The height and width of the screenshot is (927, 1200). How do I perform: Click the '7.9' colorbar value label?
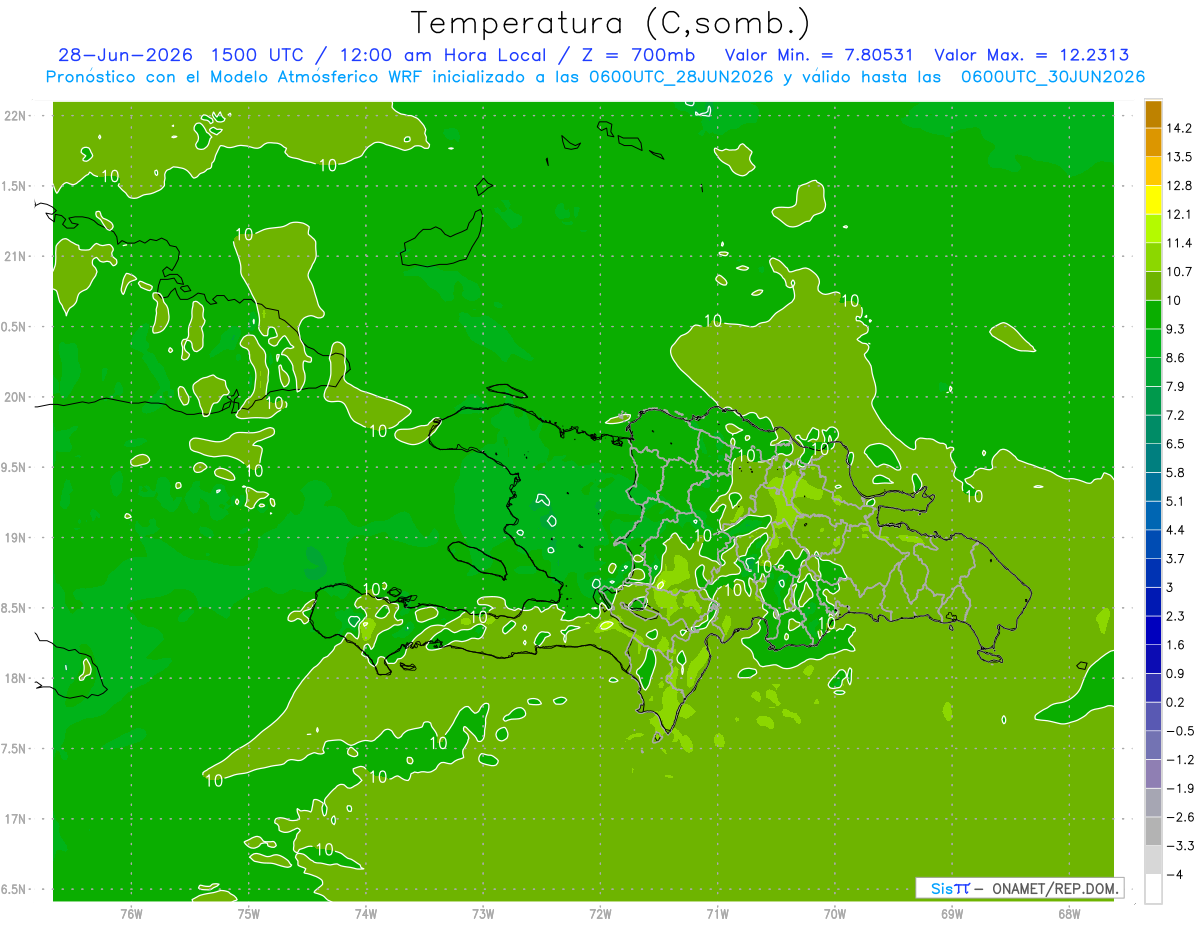click(1176, 387)
